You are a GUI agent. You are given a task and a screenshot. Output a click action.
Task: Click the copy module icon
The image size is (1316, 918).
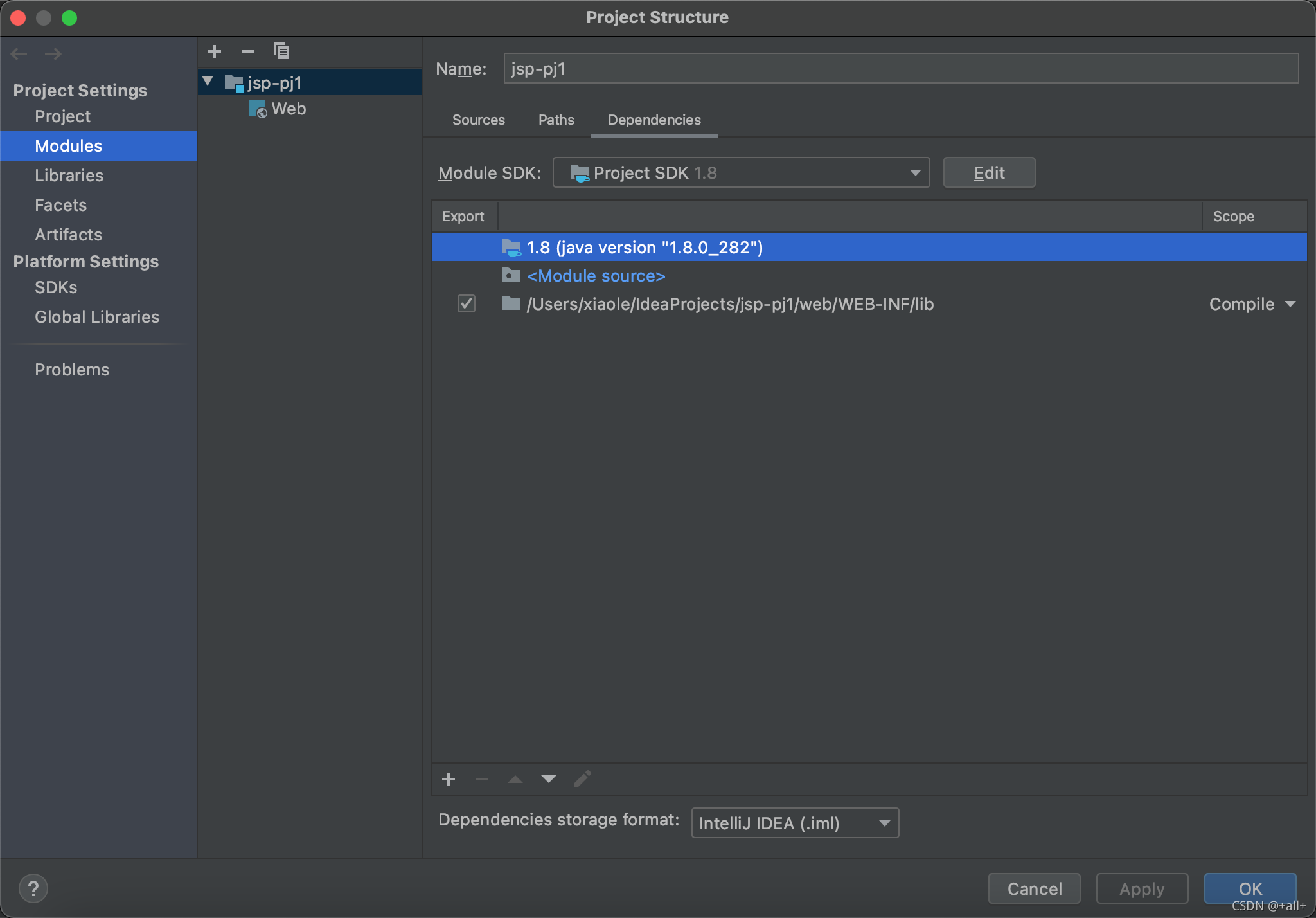(x=281, y=51)
